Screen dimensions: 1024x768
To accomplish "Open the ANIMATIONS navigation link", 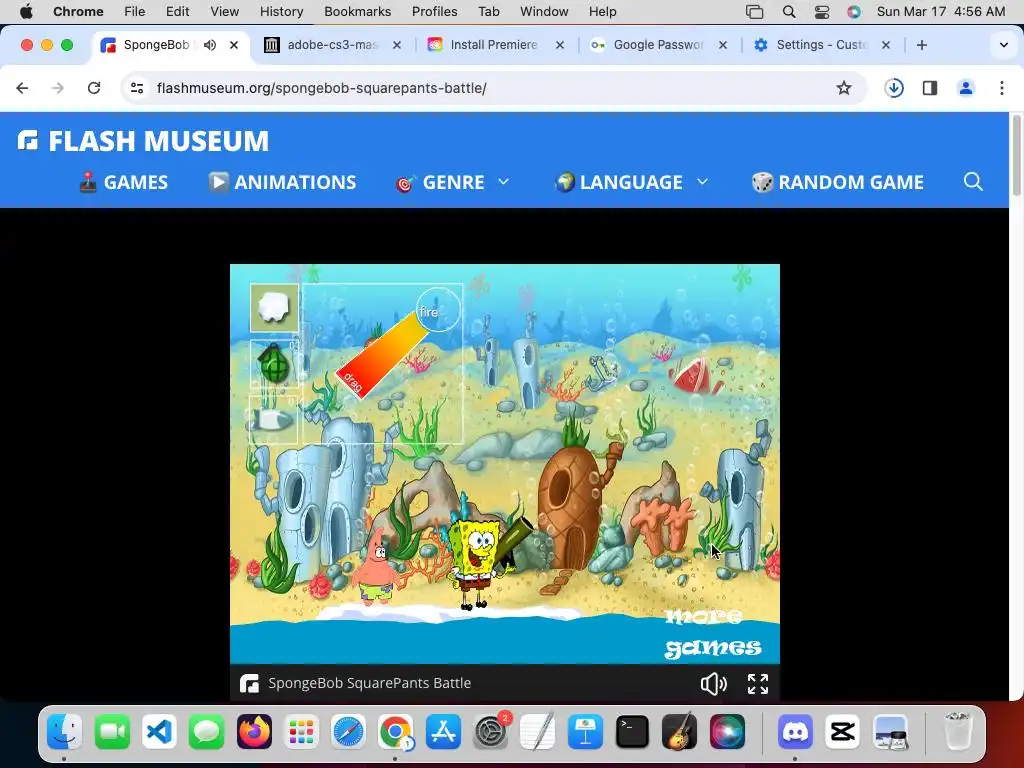I will pos(282,182).
